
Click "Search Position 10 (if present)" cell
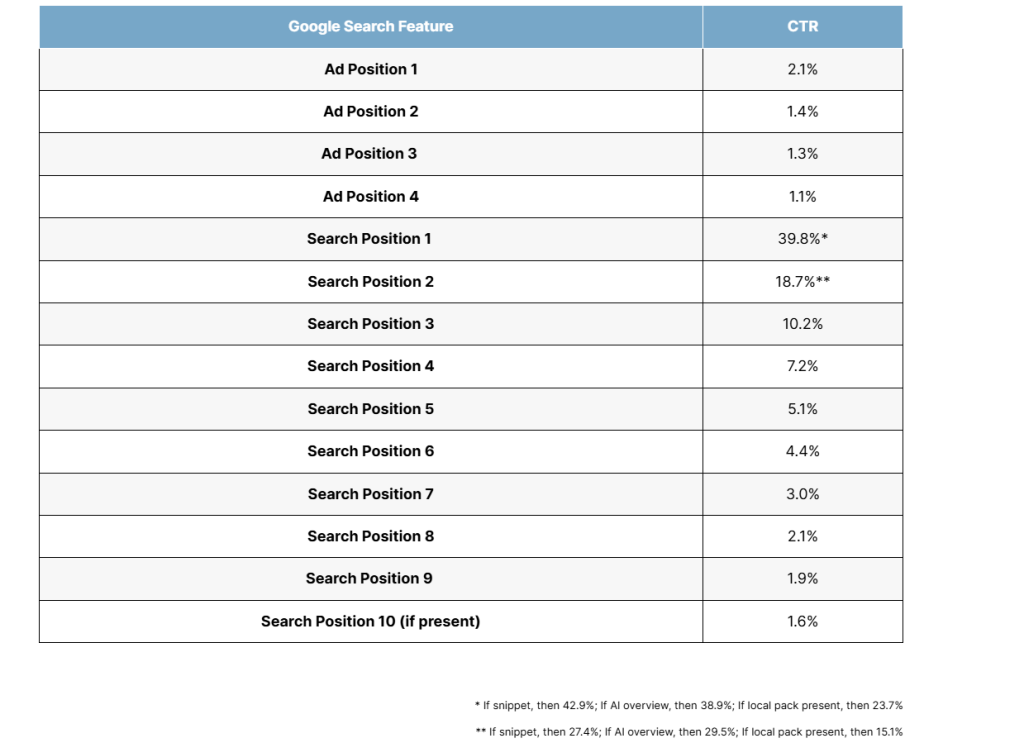pos(370,621)
